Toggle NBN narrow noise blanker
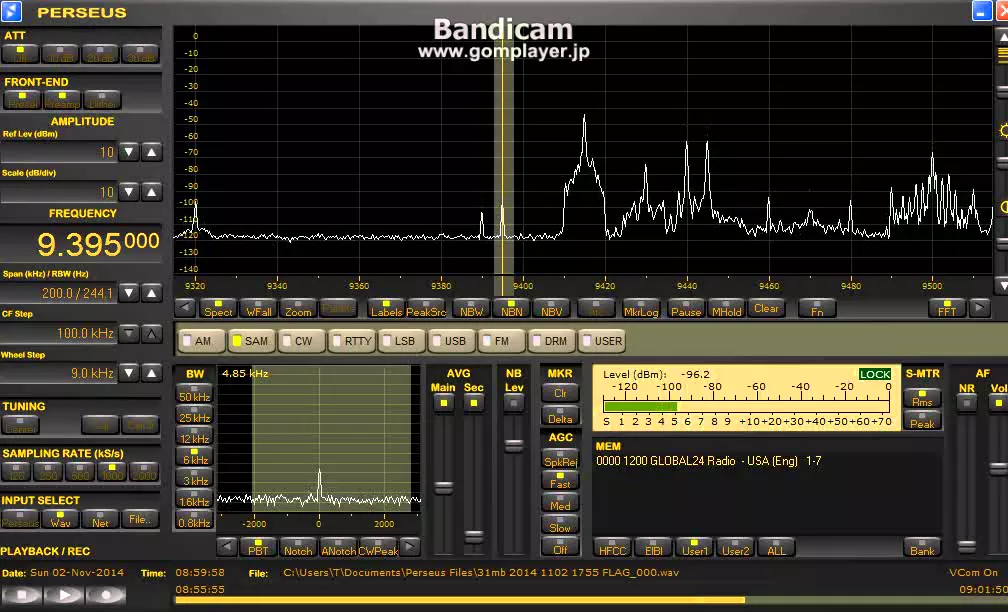The height and width of the screenshot is (612, 1008). (512, 309)
